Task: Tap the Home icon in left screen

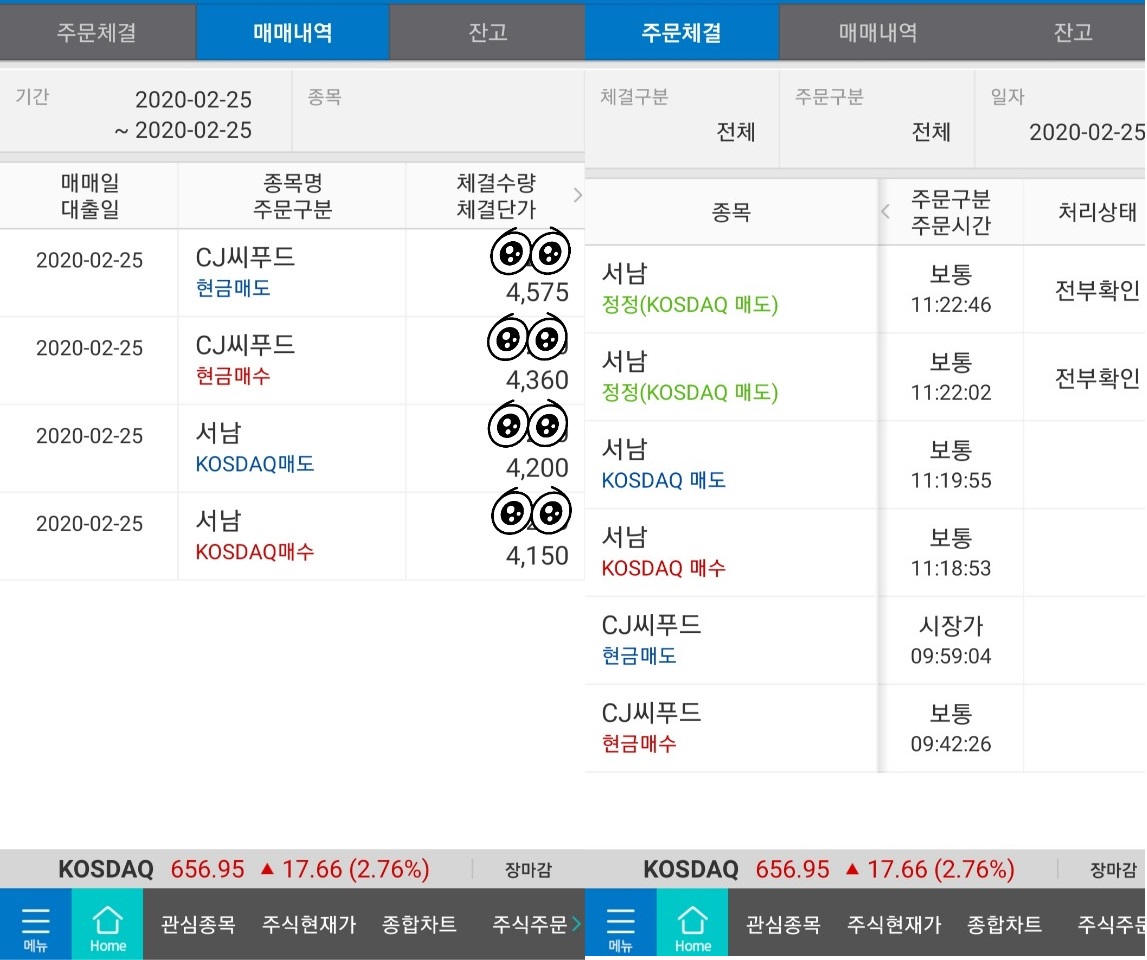Action: click(x=108, y=924)
